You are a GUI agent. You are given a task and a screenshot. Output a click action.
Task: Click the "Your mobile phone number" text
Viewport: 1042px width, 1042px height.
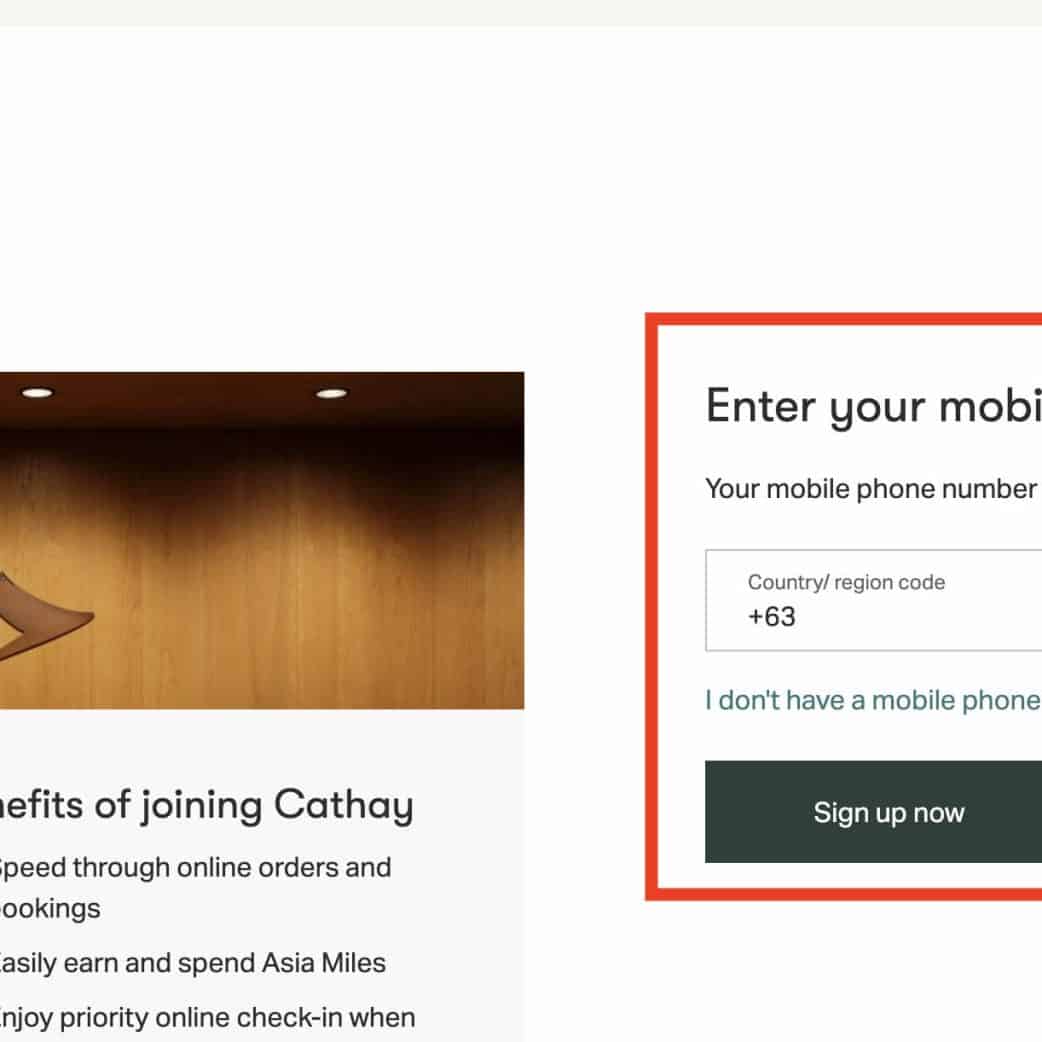pos(871,489)
